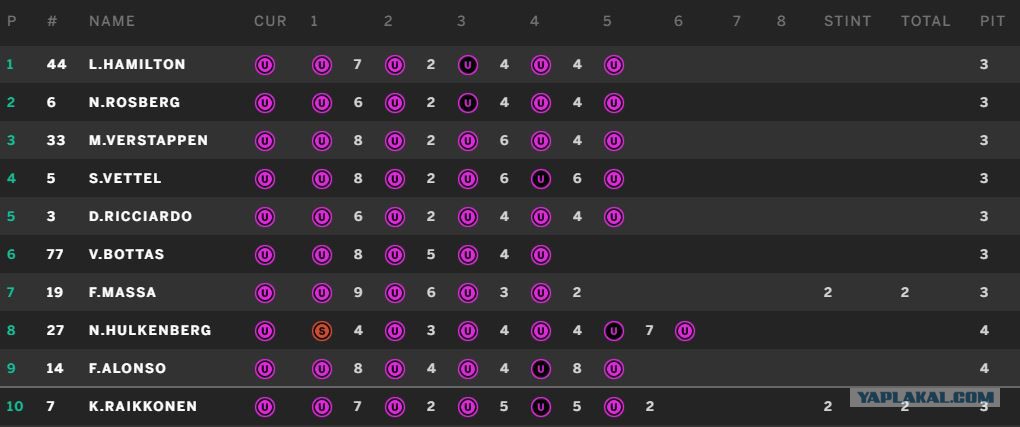Click the NAME column header
Viewport: 1020px width, 427px height.
pyautogui.click(x=112, y=21)
